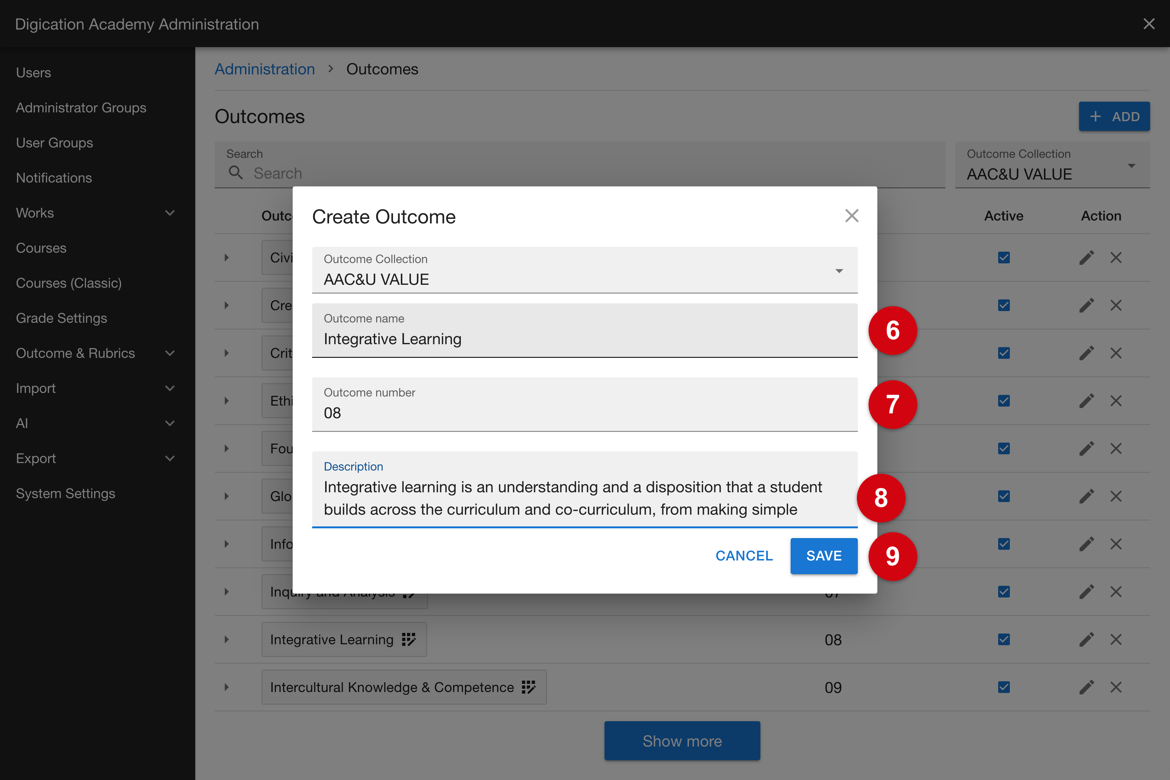Open System Settings in the sidebar
1170x780 pixels.
click(x=66, y=493)
